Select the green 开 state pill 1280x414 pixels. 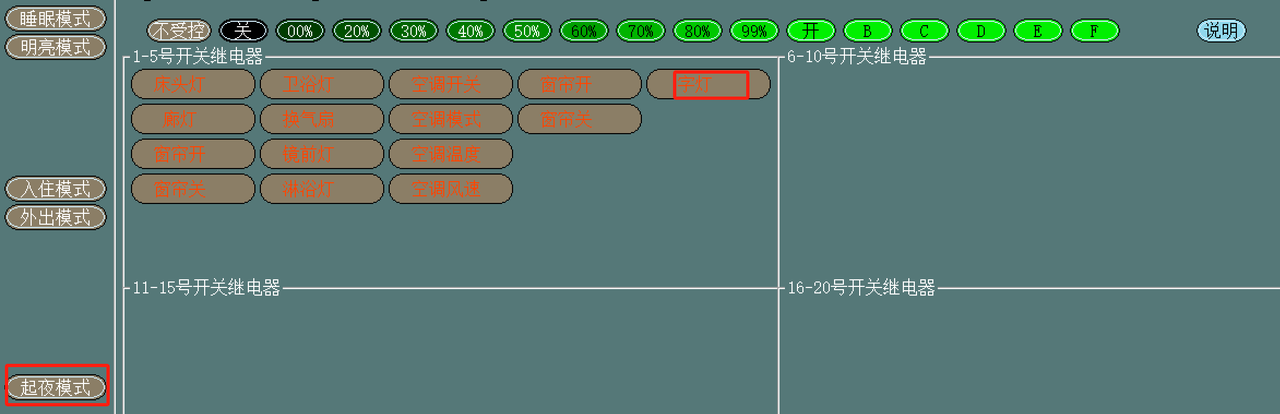click(811, 31)
